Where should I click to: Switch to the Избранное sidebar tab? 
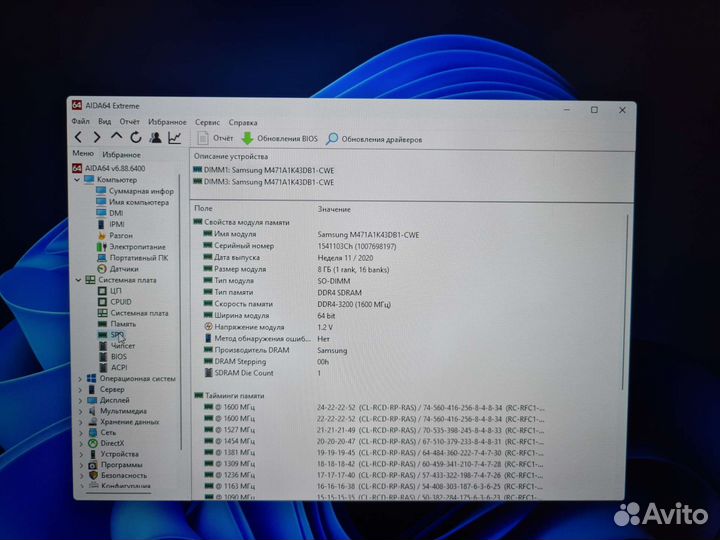[121, 155]
